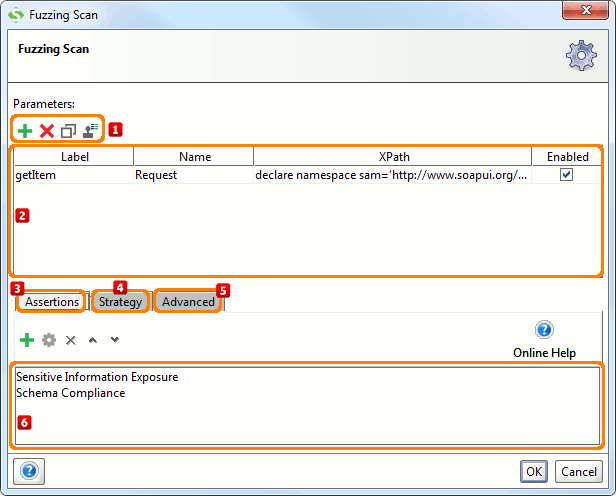This screenshot has width=616, height=496.
Task: Switch to the Assertions tab
Action: click(52, 302)
